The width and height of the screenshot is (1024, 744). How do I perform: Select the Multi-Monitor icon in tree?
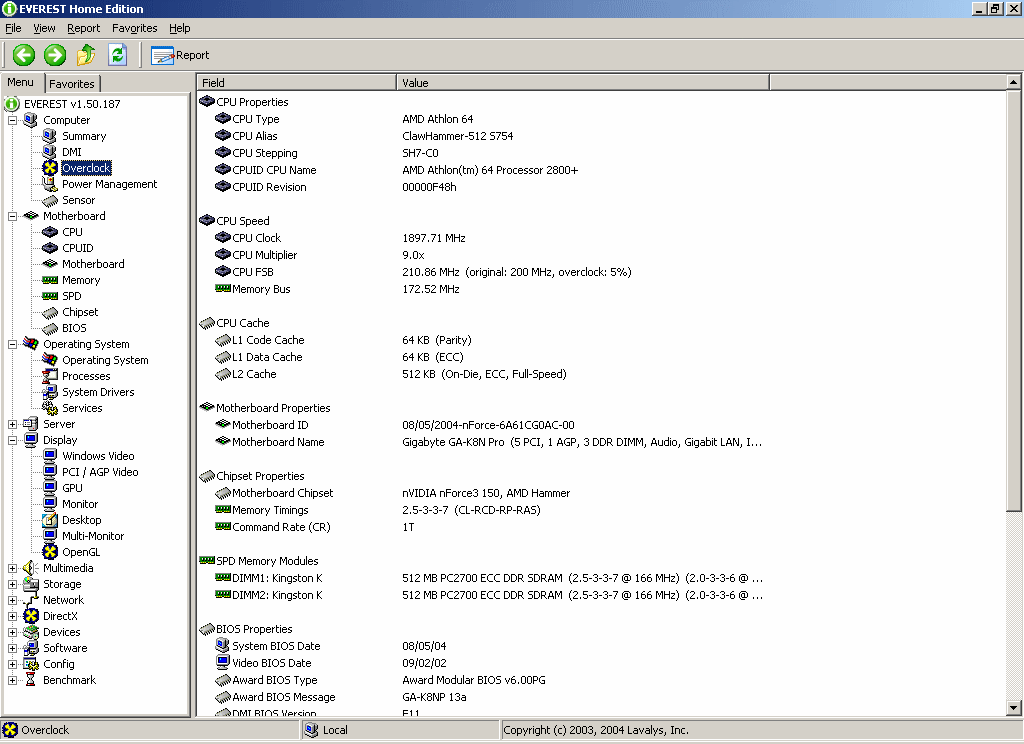click(x=50, y=536)
